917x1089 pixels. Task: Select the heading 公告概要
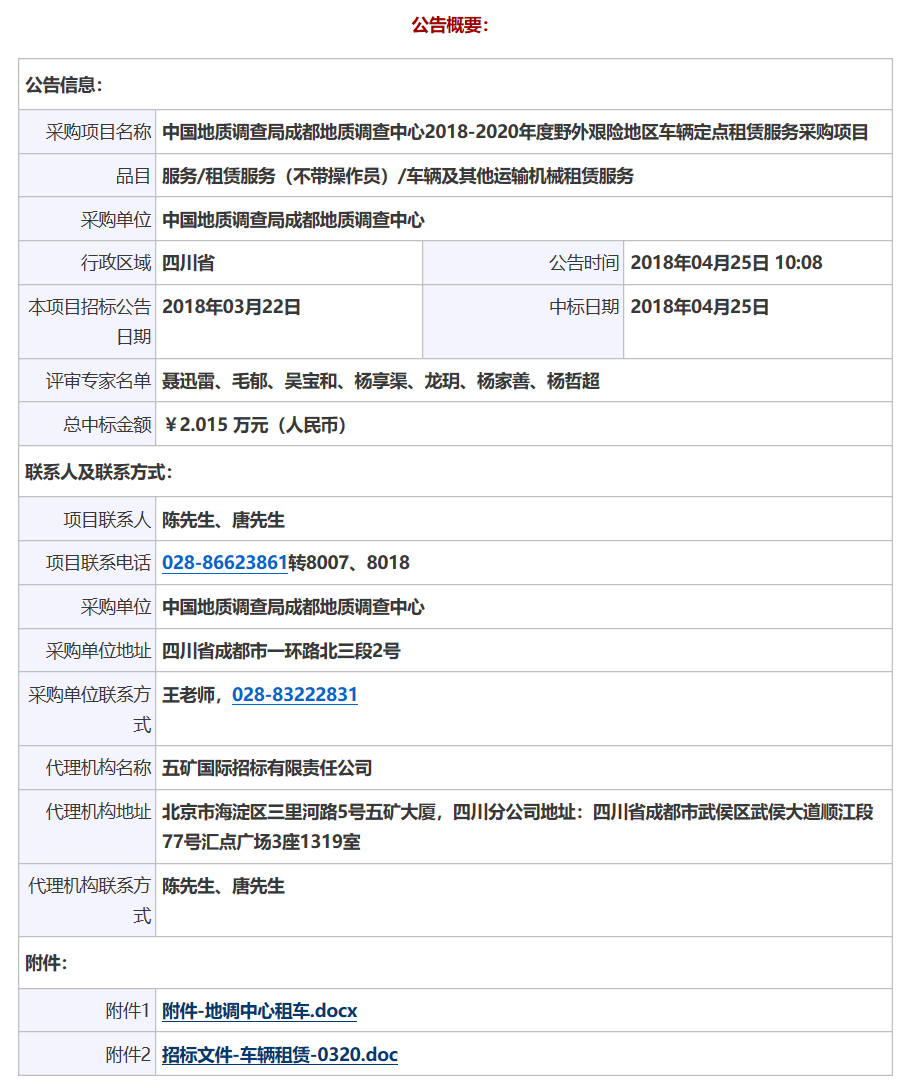click(450, 25)
